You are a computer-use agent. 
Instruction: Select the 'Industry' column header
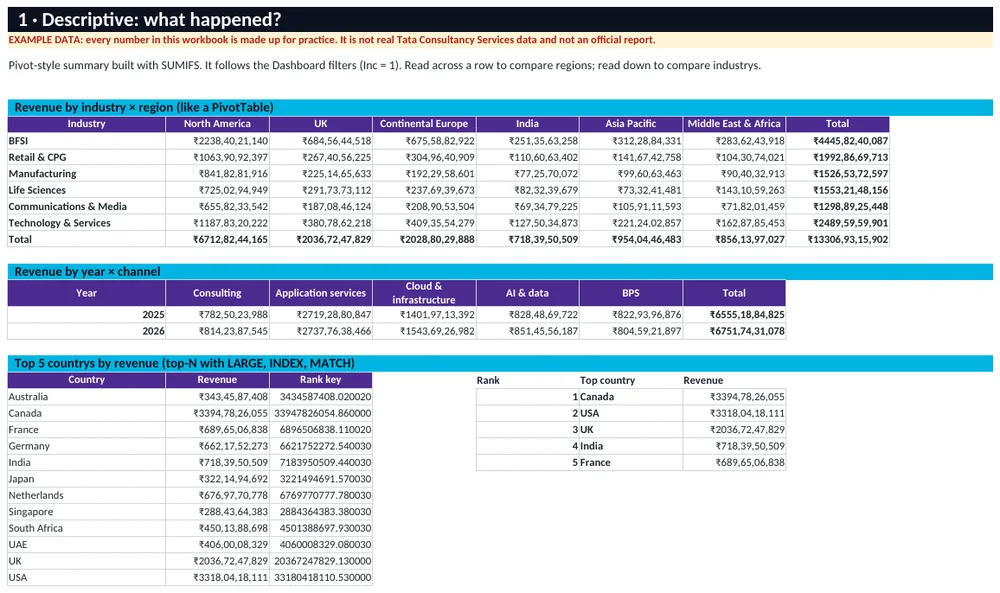(86, 124)
